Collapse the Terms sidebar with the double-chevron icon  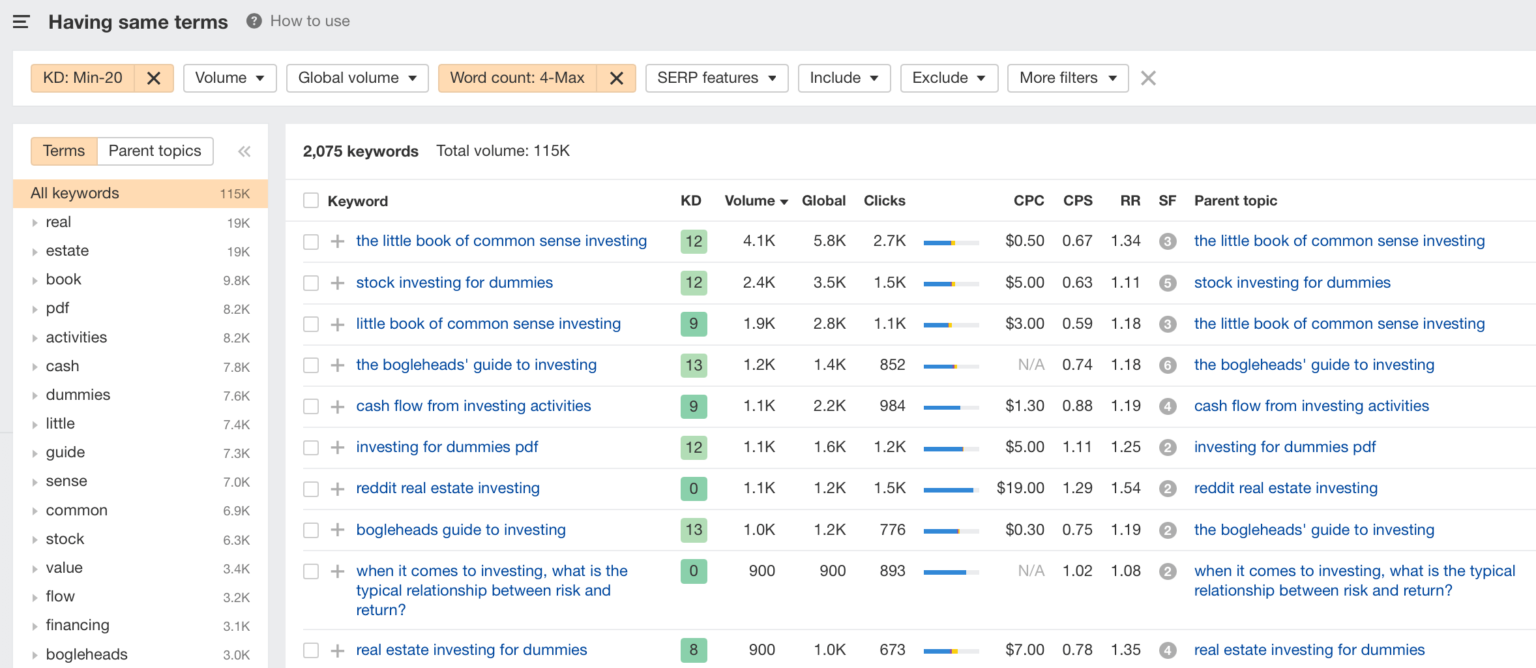click(244, 151)
